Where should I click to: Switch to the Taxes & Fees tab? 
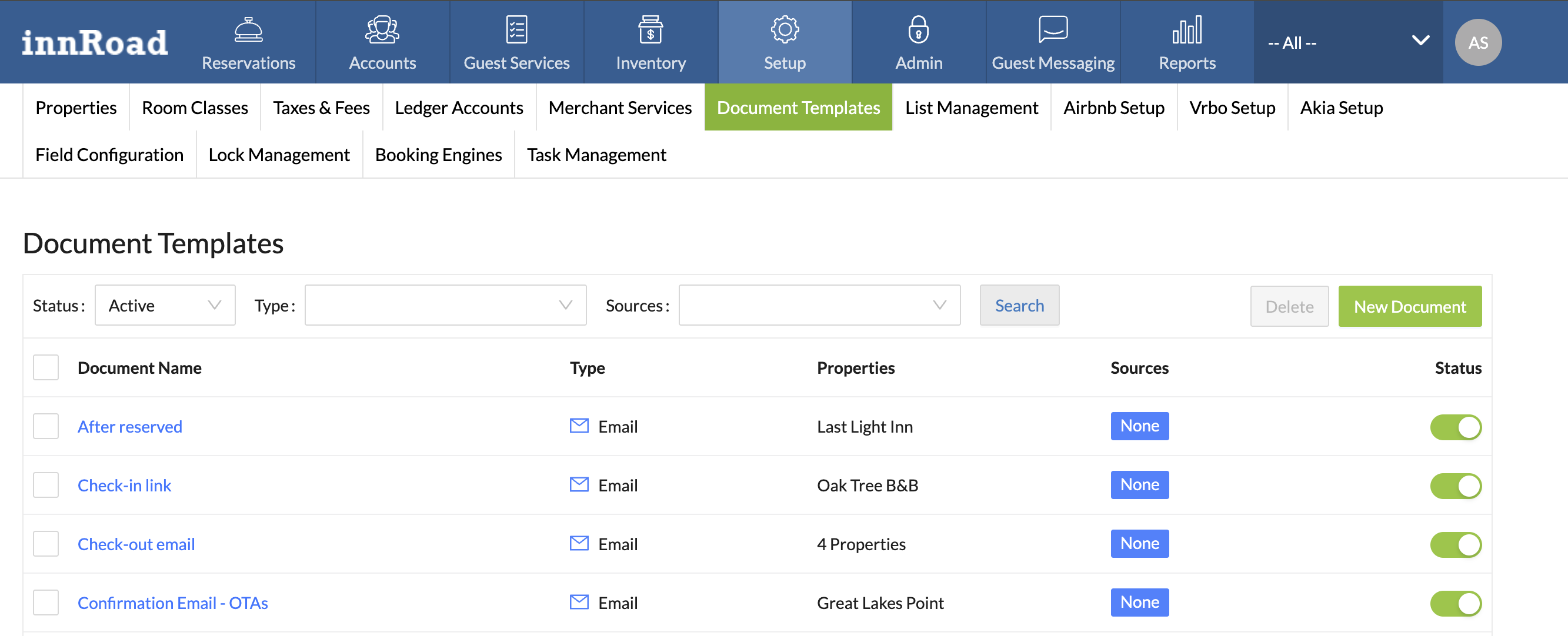[x=321, y=108]
